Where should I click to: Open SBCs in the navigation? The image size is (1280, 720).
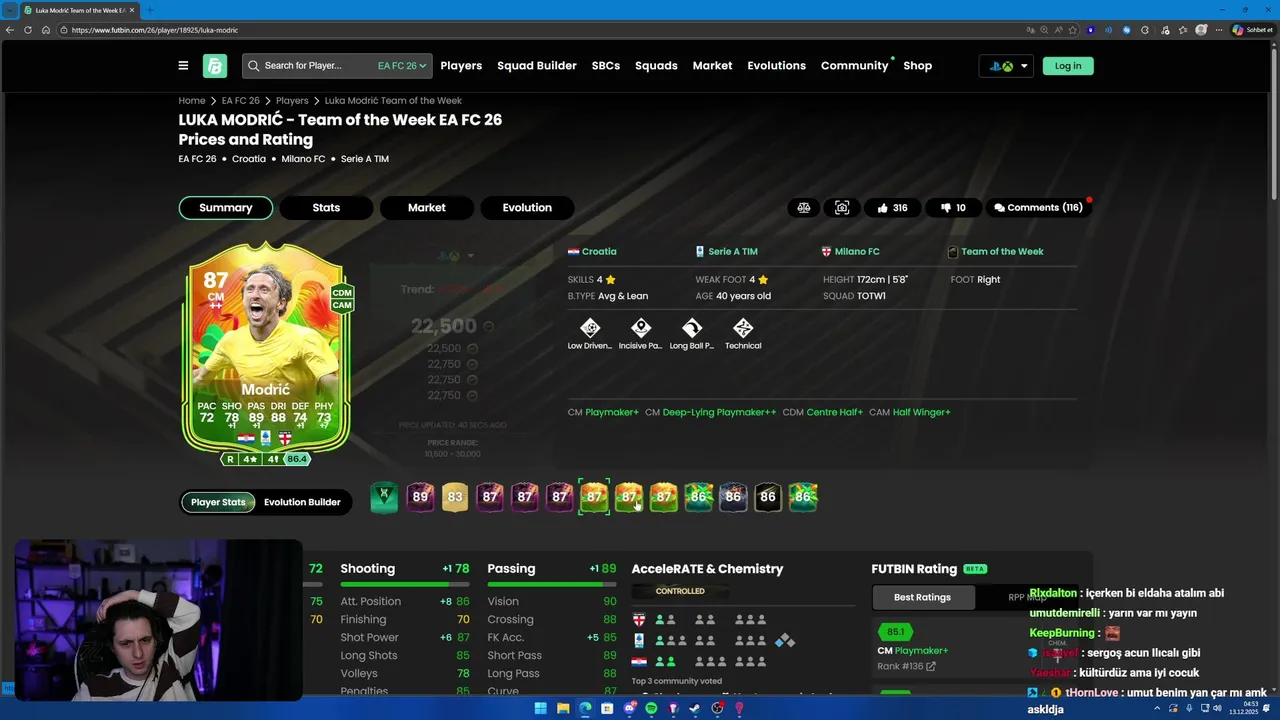[606, 66]
